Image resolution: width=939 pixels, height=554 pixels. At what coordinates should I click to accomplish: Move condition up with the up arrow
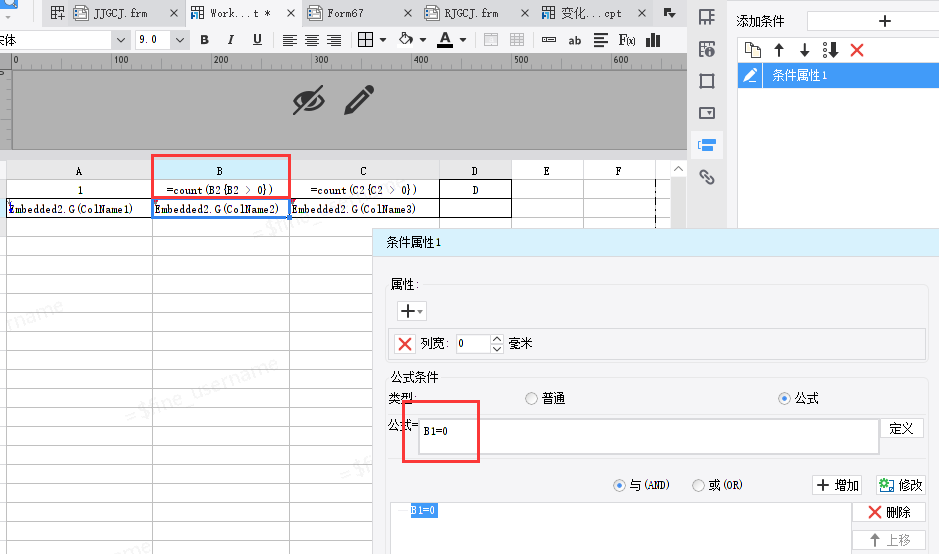pos(779,50)
